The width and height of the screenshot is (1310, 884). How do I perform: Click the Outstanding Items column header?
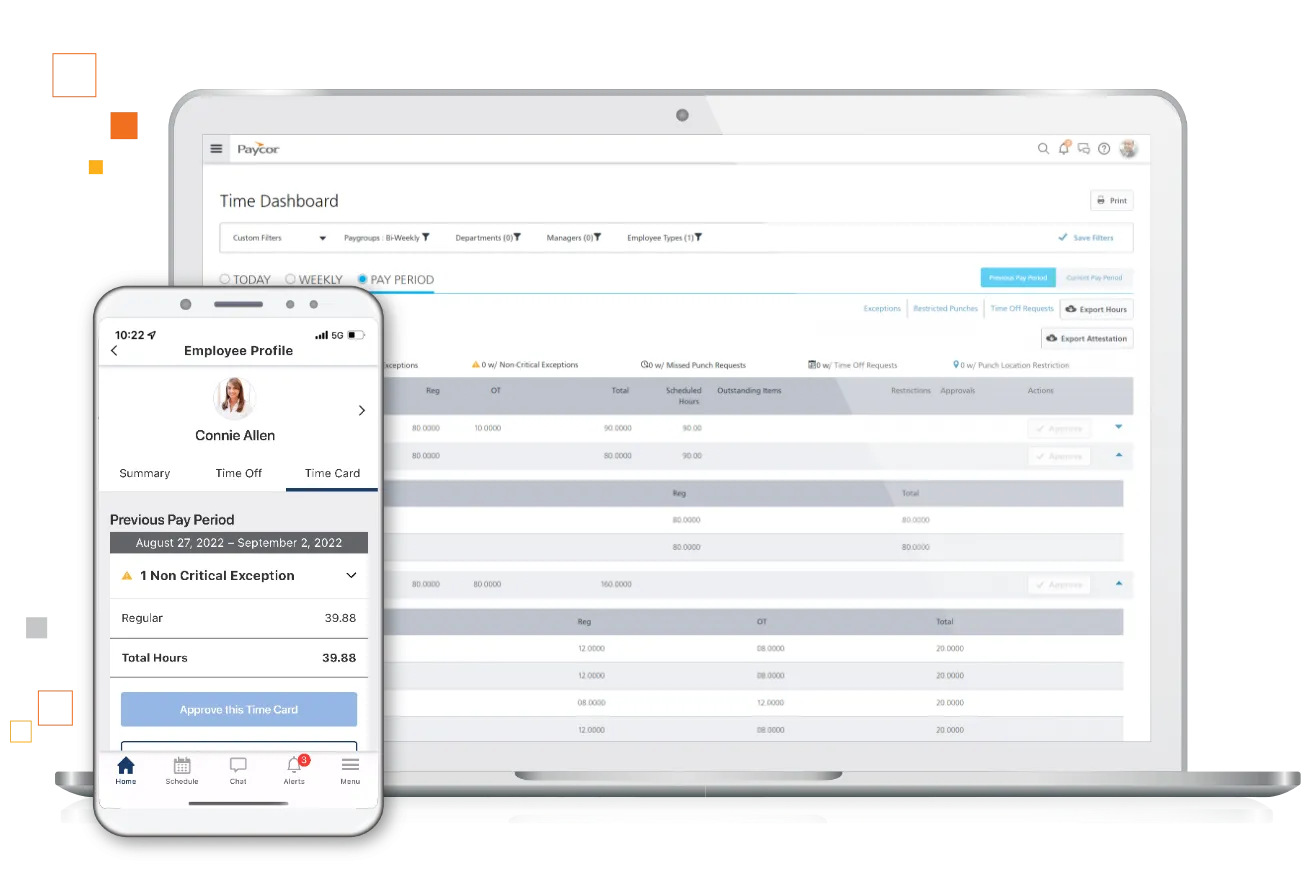pos(749,391)
